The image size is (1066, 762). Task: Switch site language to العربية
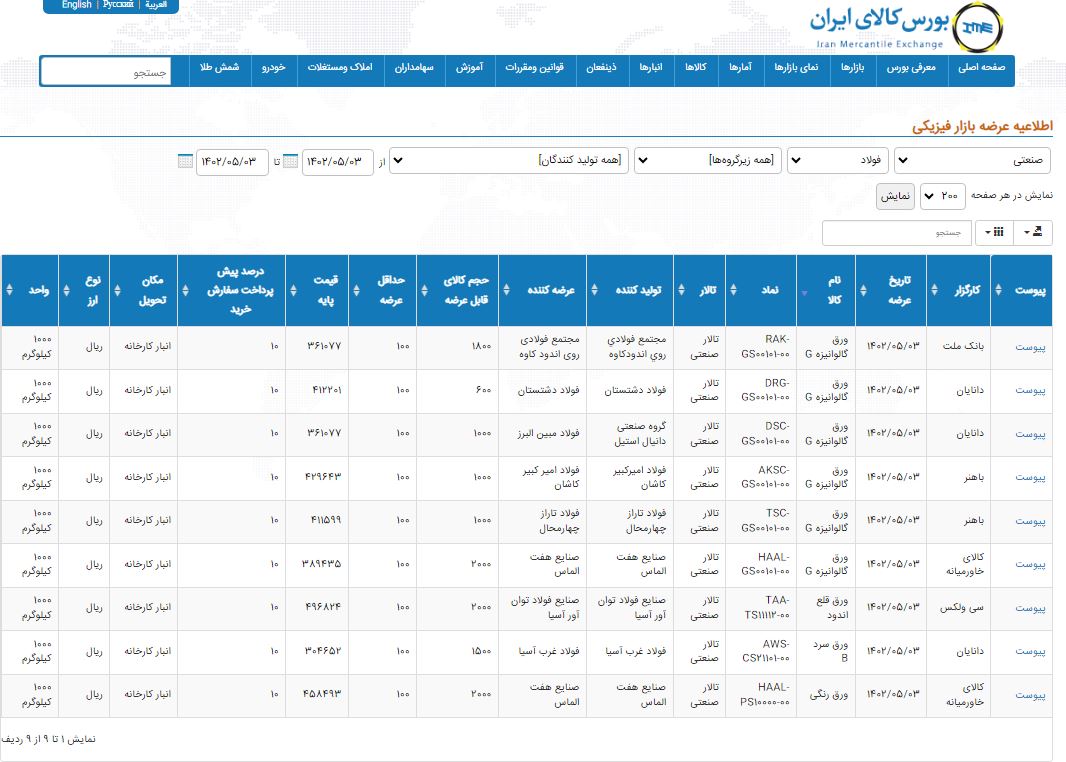[x=156, y=5]
